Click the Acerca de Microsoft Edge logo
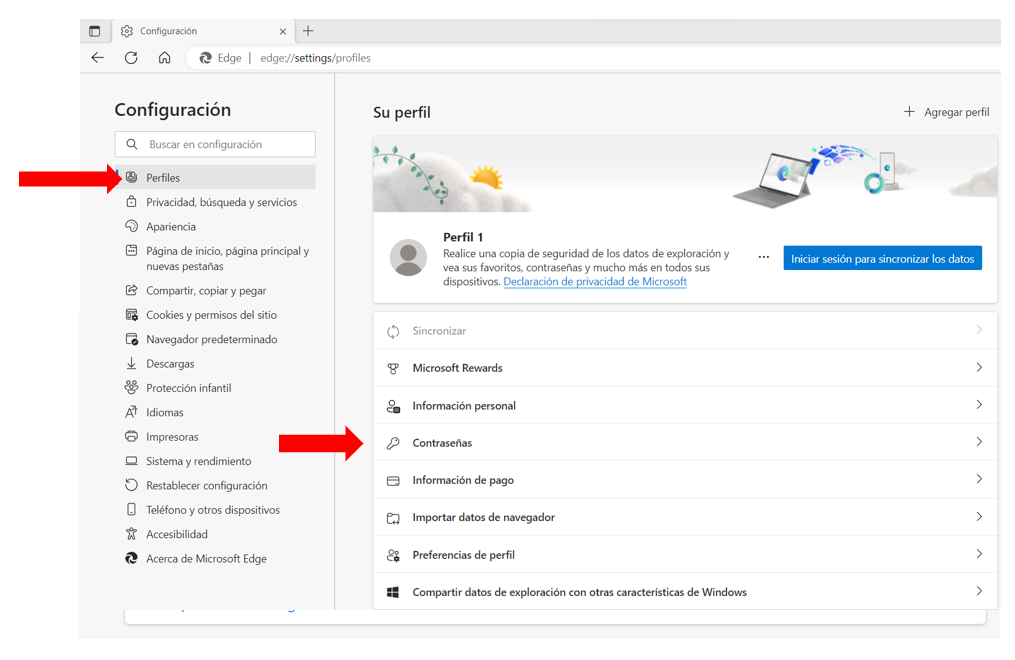The image size is (1015, 660). coord(131,558)
